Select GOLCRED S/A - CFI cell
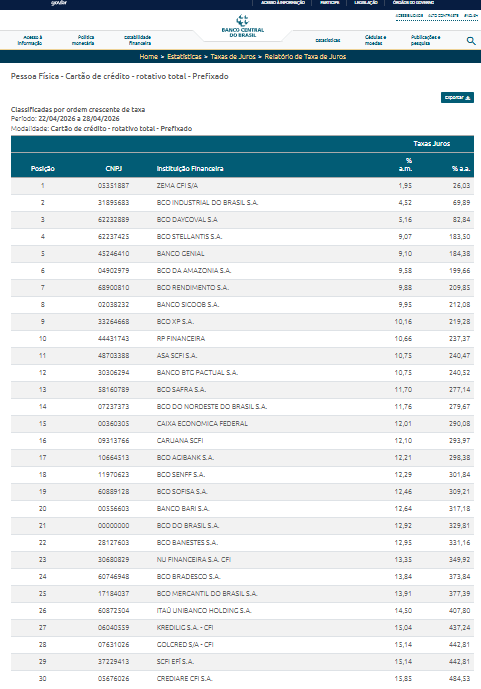The image size is (481, 689). click(x=185, y=644)
